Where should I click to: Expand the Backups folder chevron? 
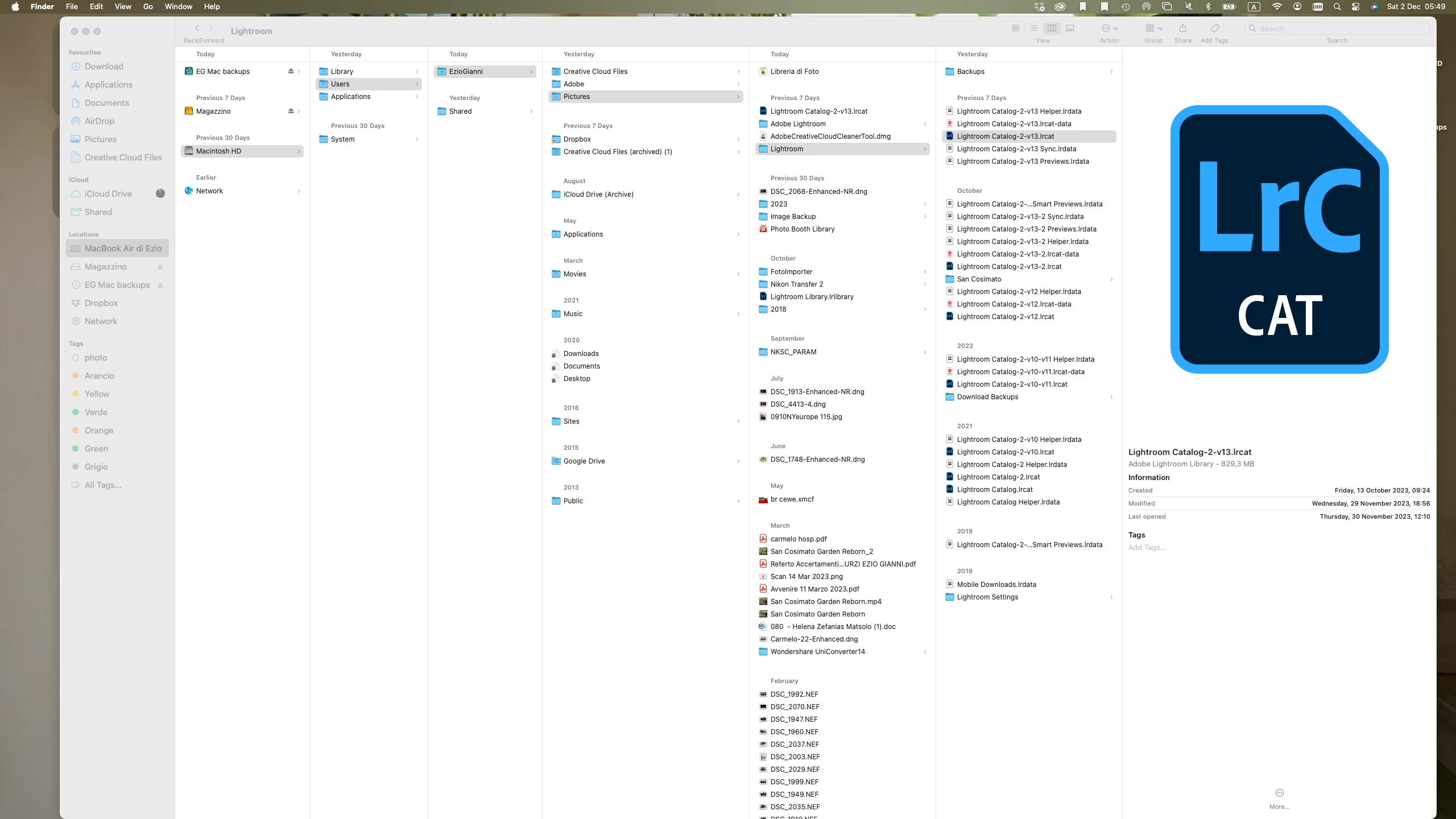point(1111,72)
